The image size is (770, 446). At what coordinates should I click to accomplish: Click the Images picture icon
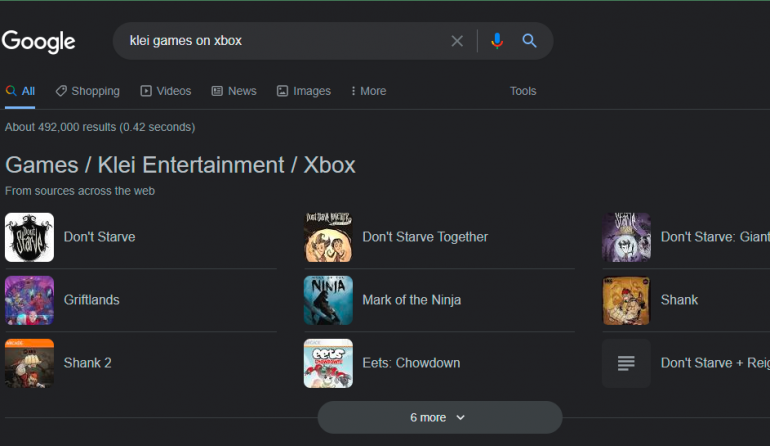pyautogui.click(x=282, y=91)
